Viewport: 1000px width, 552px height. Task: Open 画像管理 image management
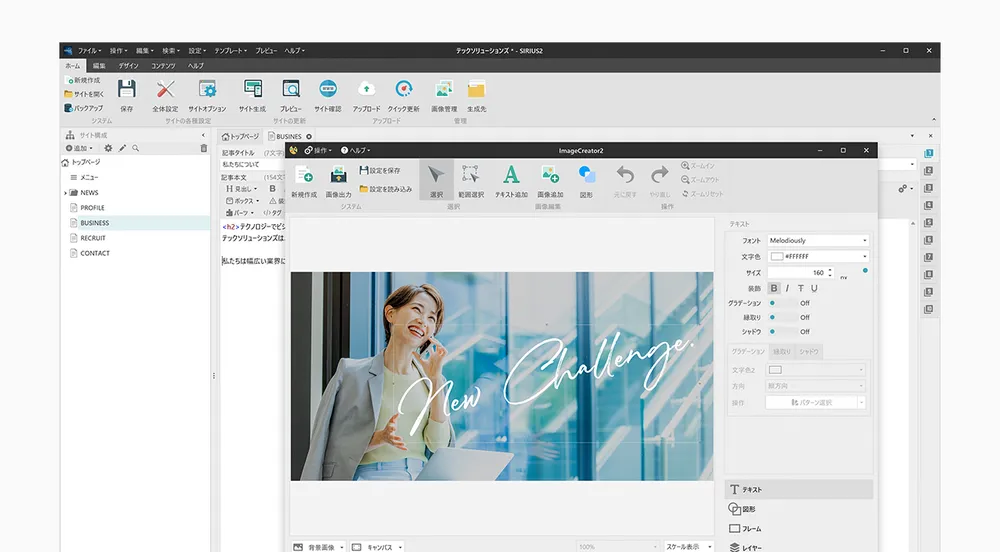click(x=444, y=96)
